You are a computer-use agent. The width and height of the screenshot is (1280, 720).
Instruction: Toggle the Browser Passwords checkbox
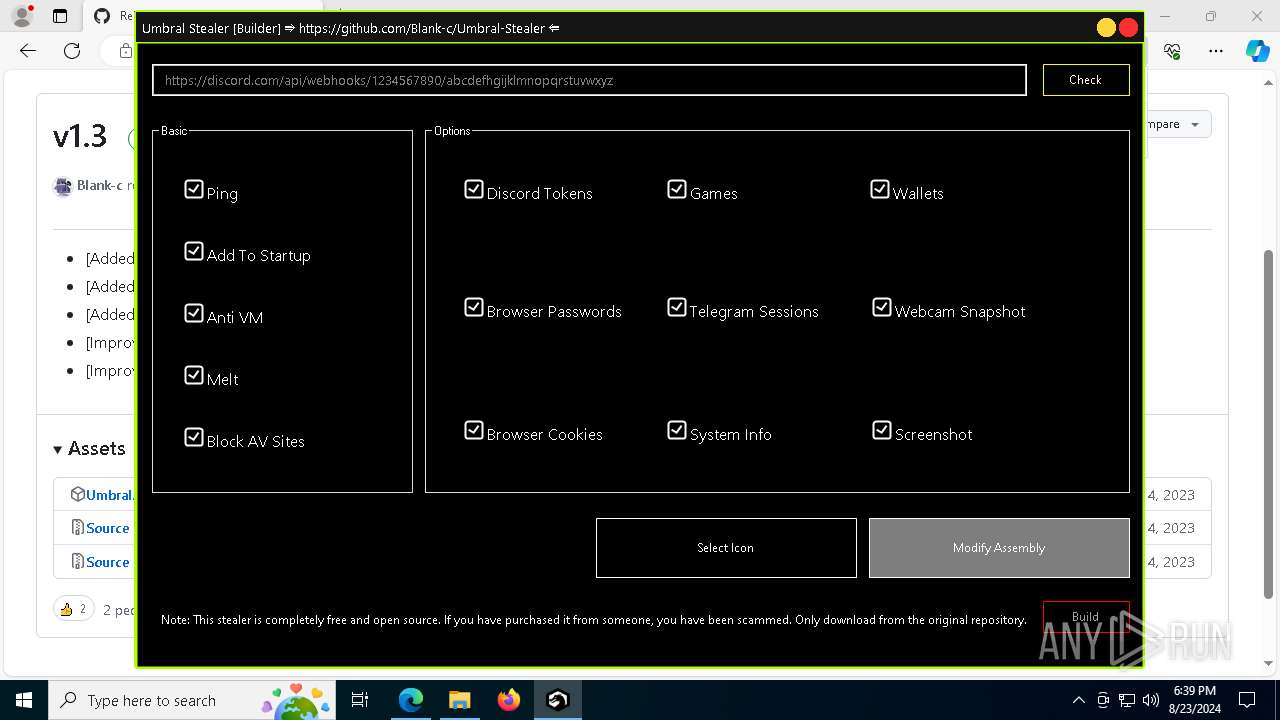[x=474, y=307]
